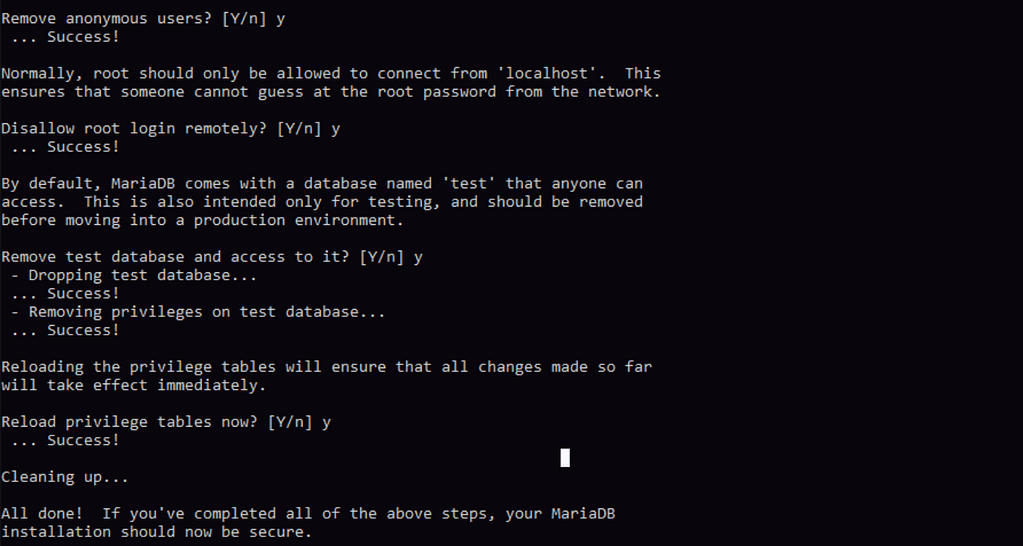
Task: Click the "Remove test database and access" prompt
Action: [x=211, y=257]
